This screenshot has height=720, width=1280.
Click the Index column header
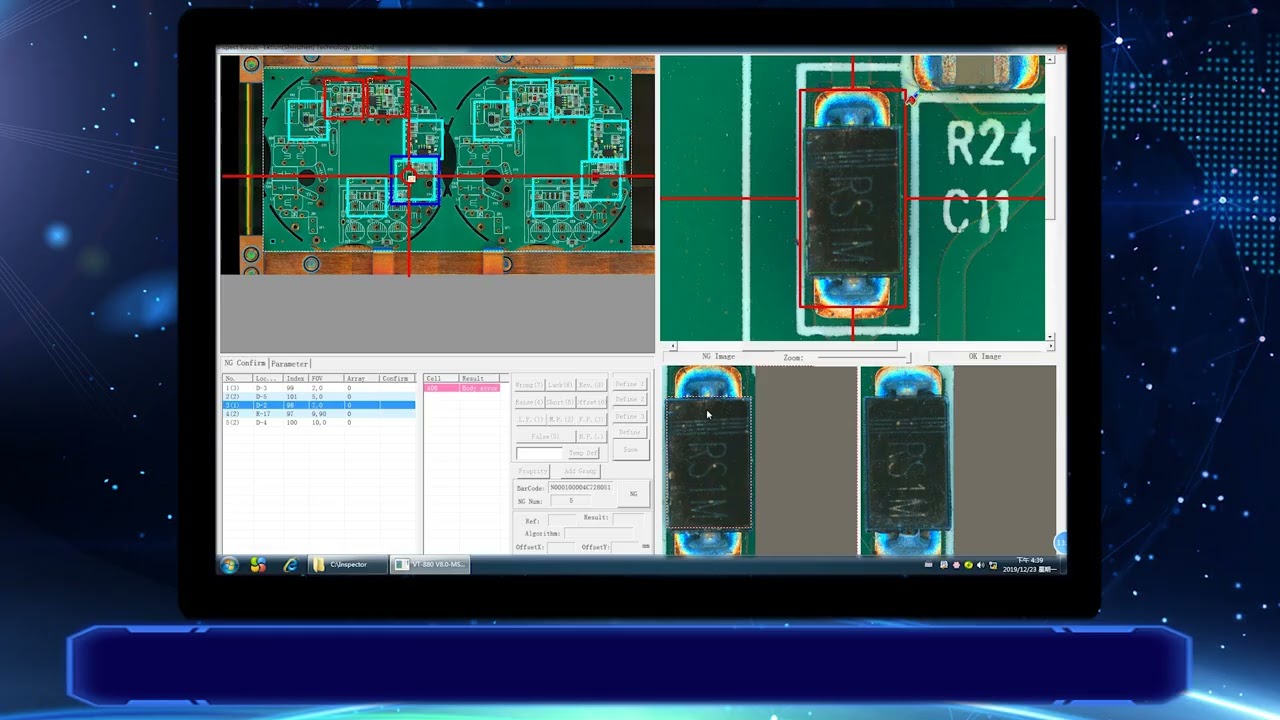point(297,379)
